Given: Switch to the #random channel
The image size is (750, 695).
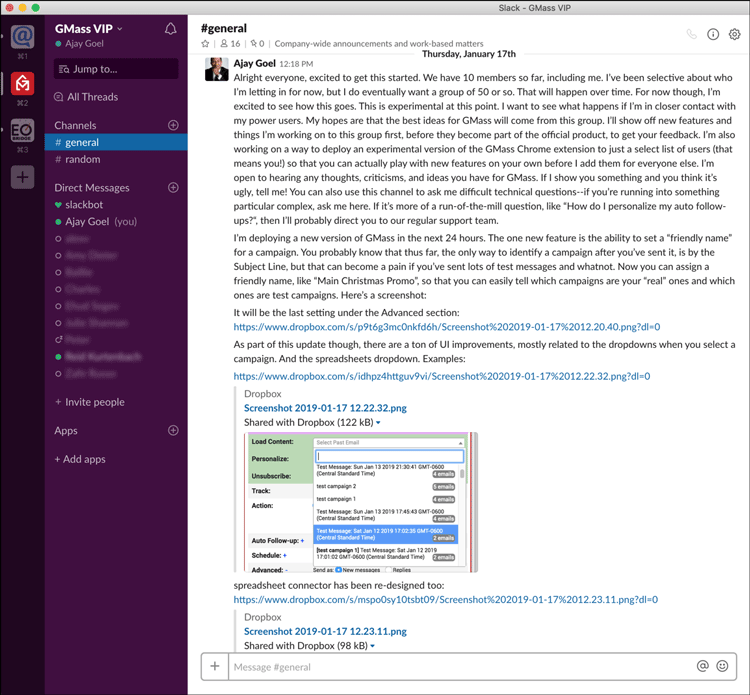Looking at the screenshot, I should (x=82, y=159).
